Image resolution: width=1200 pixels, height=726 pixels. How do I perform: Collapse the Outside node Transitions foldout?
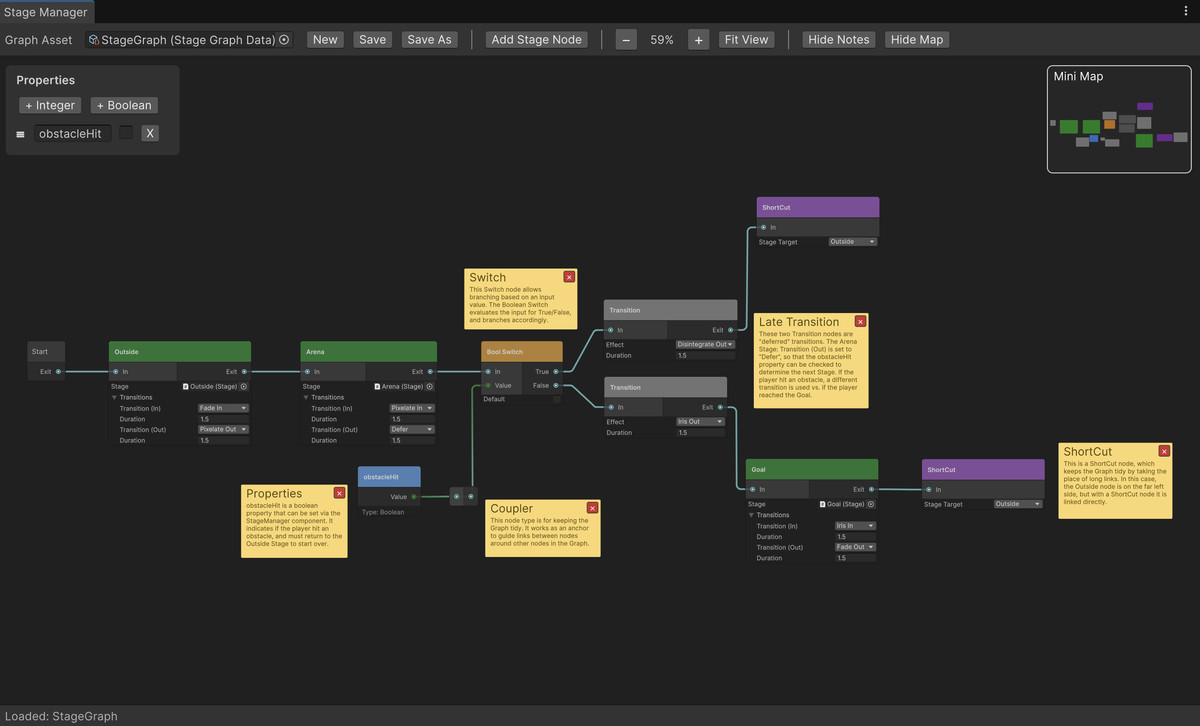(x=114, y=397)
